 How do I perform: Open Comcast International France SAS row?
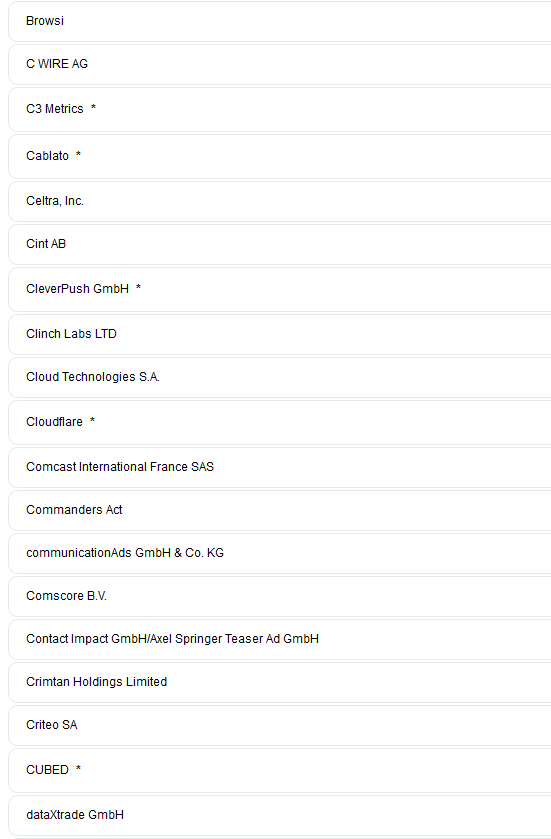tap(280, 467)
